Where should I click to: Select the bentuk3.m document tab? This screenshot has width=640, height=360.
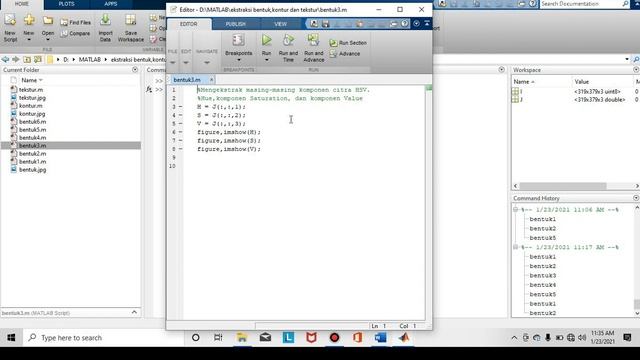point(187,80)
